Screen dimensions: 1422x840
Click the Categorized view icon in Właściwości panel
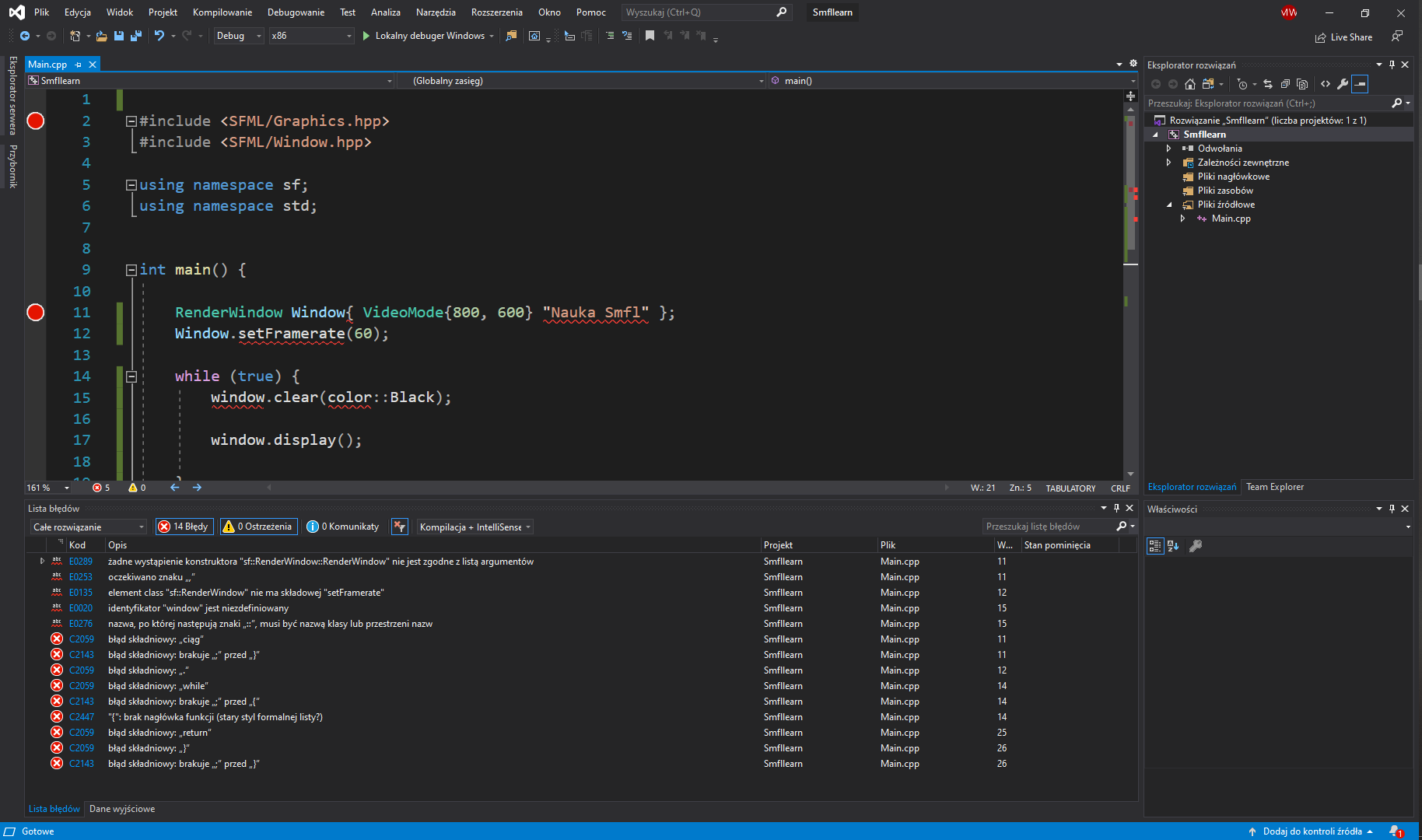1155,546
